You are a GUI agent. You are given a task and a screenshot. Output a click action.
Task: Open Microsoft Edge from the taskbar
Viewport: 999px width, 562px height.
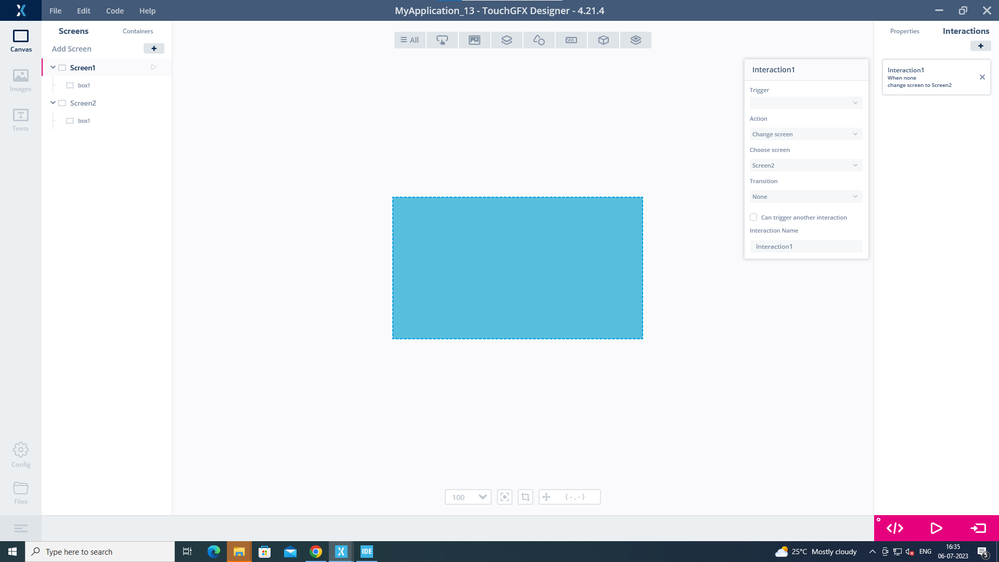pyautogui.click(x=213, y=552)
